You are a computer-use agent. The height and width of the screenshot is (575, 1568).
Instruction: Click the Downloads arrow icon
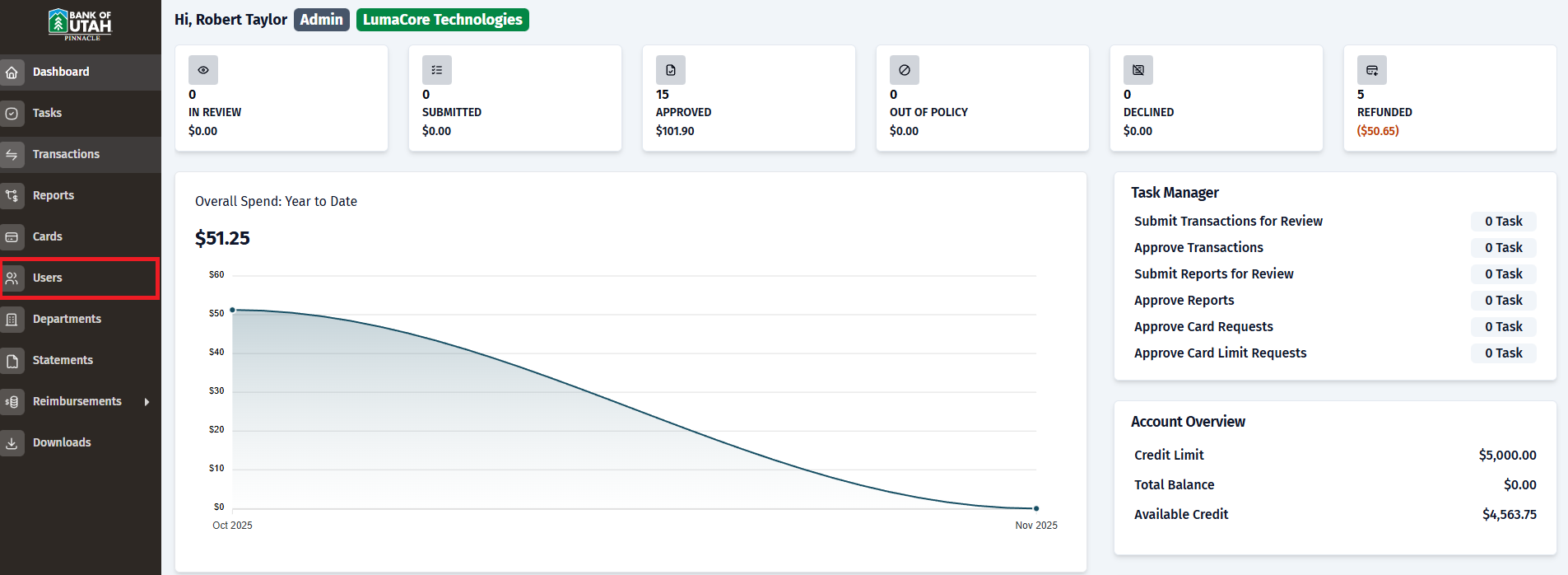(x=12, y=443)
